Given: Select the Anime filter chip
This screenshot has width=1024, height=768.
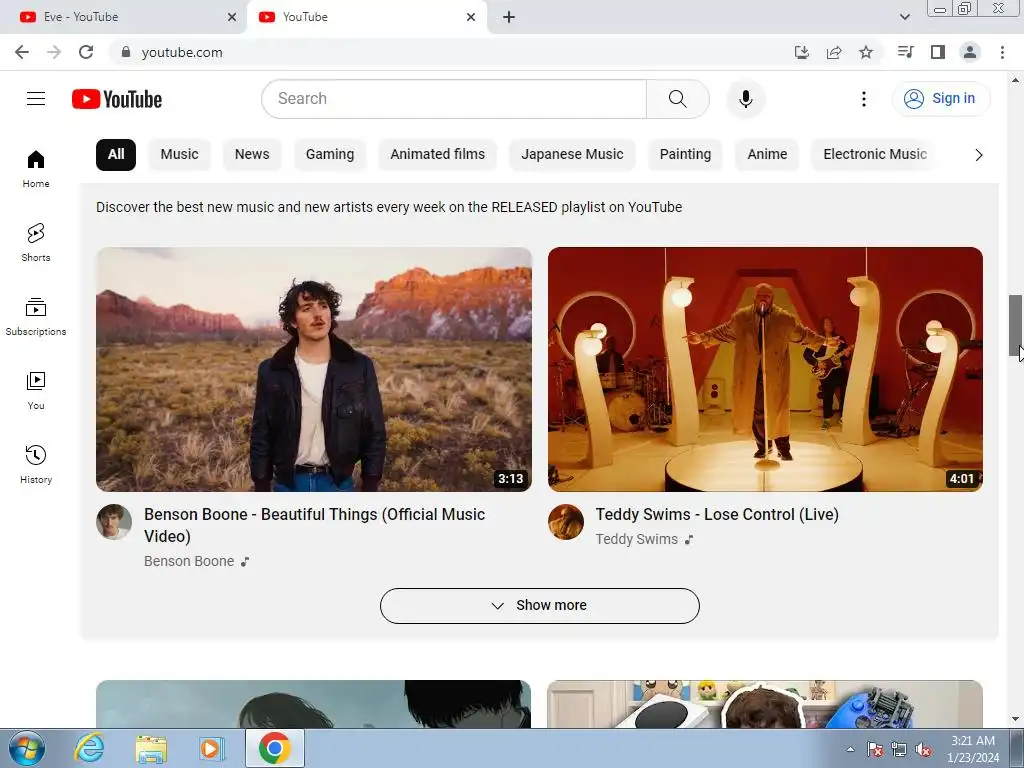Looking at the screenshot, I should pos(767,155).
